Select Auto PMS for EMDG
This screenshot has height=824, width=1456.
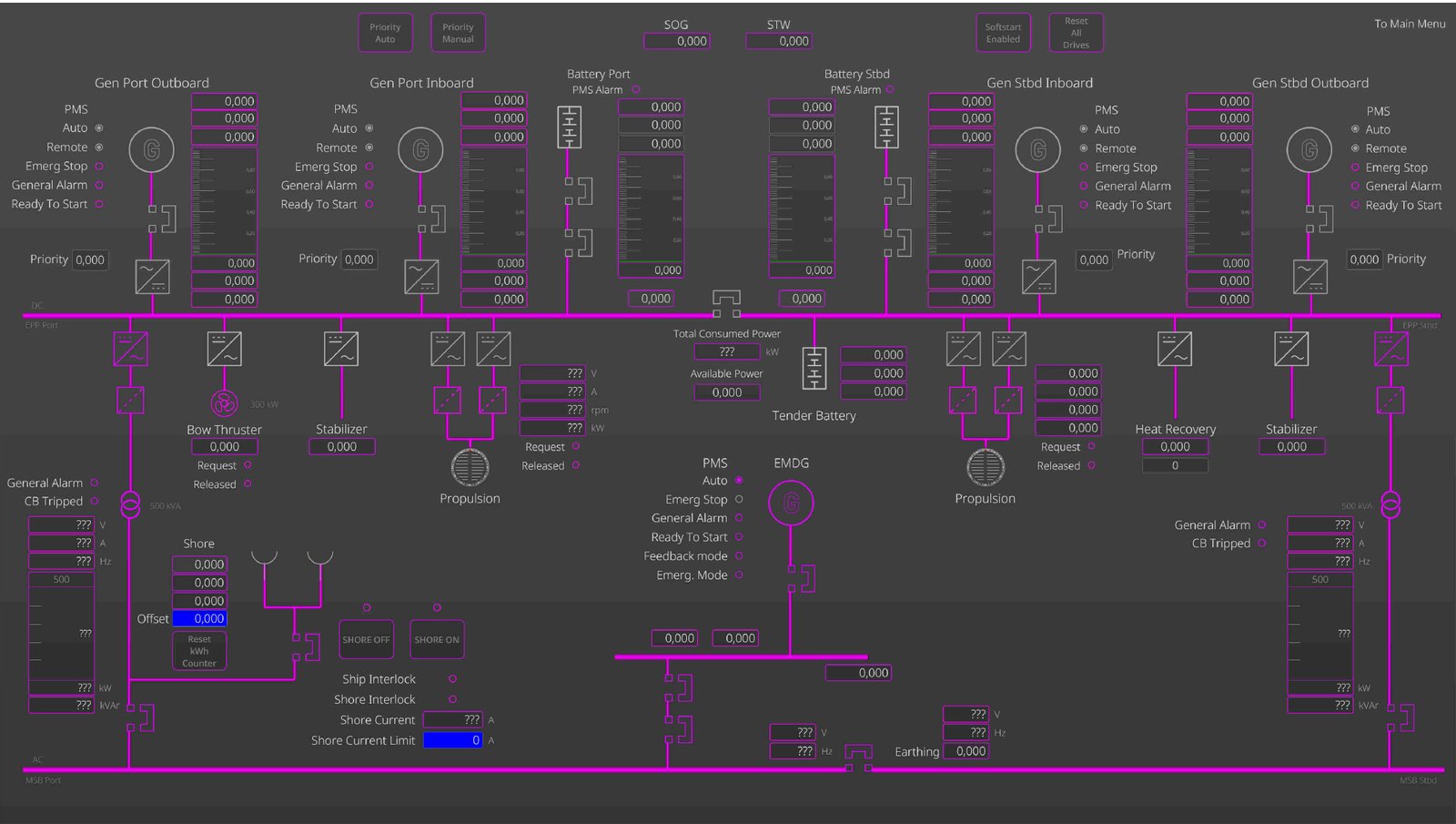click(x=739, y=480)
